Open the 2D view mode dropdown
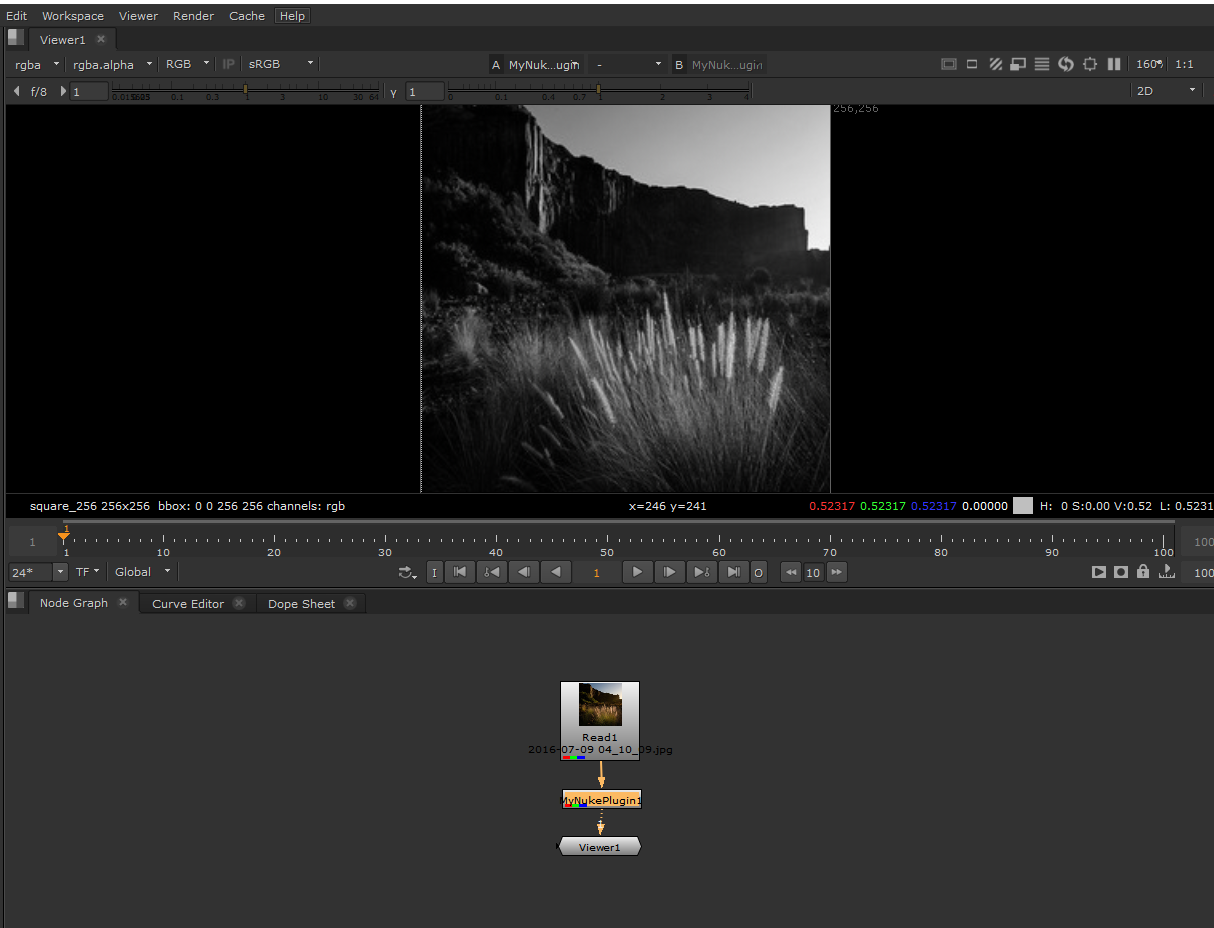 [1165, 91]
